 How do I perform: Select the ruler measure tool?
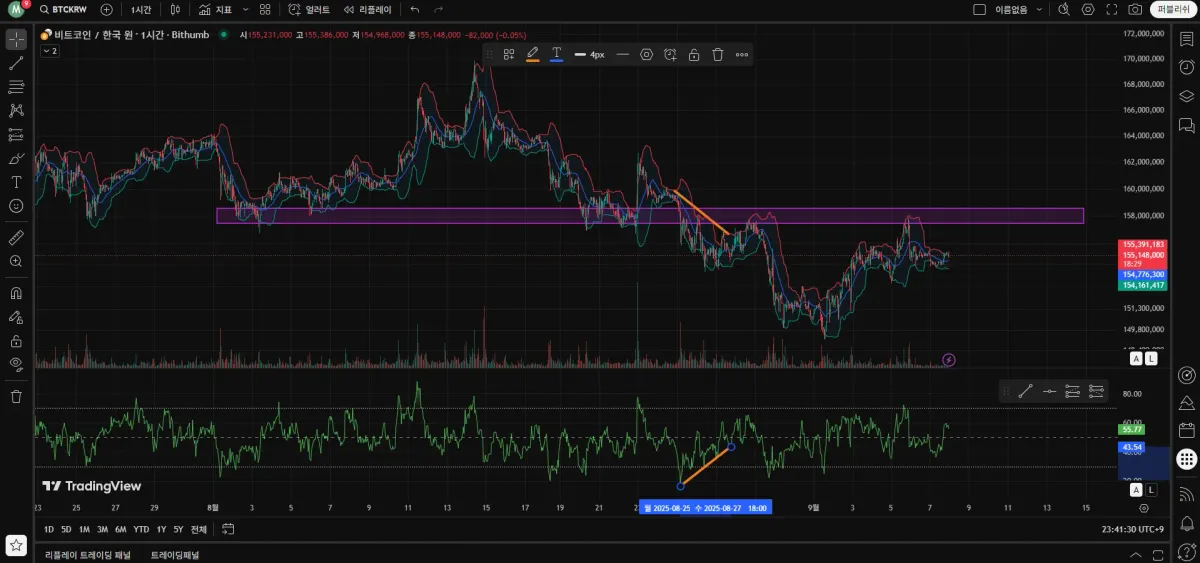click(x=16, y=238)
